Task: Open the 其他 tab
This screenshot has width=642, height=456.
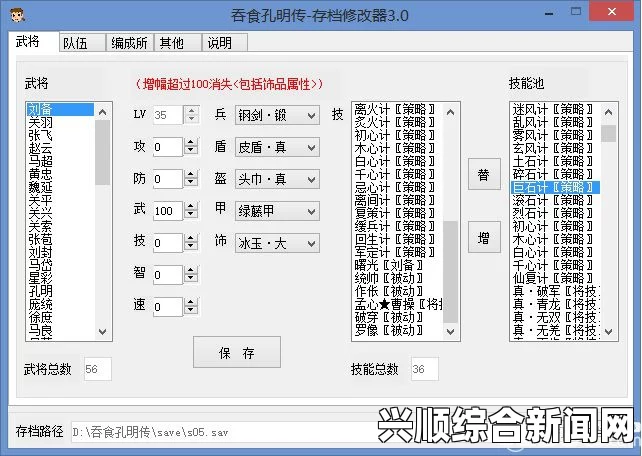Action: 177,43
